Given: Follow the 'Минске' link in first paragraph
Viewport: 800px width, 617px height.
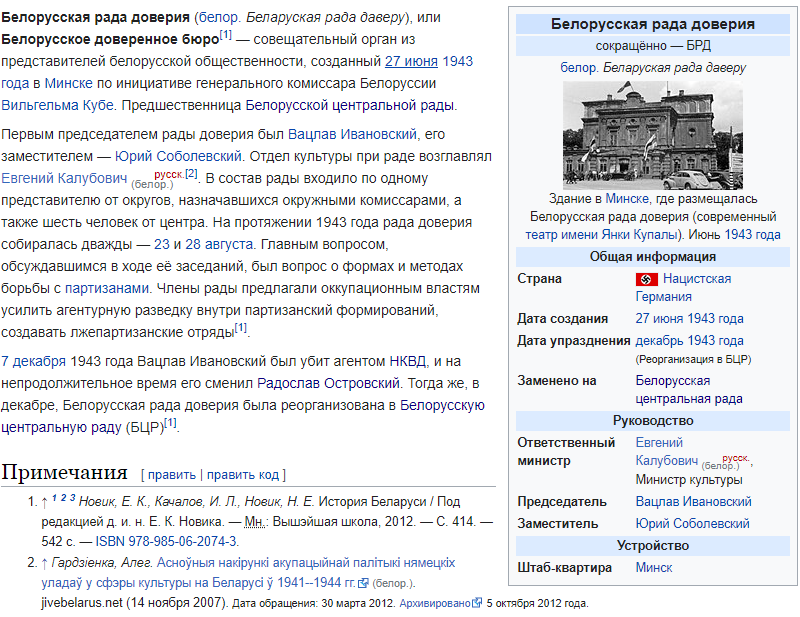Looking at the screenshot, I should [68, 83].
